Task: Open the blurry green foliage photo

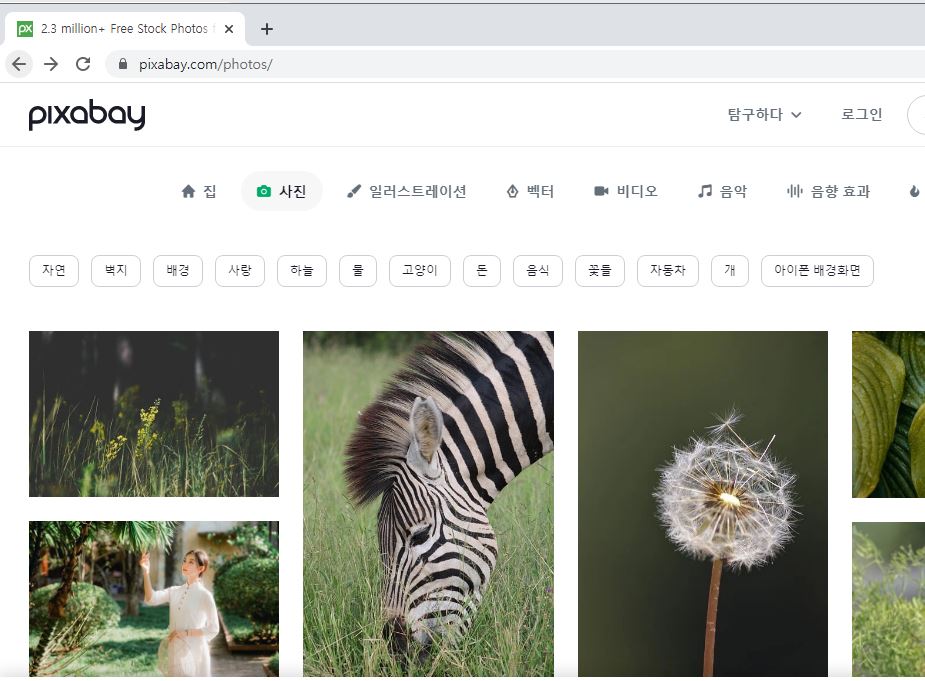Action: [x=888, y=600]
